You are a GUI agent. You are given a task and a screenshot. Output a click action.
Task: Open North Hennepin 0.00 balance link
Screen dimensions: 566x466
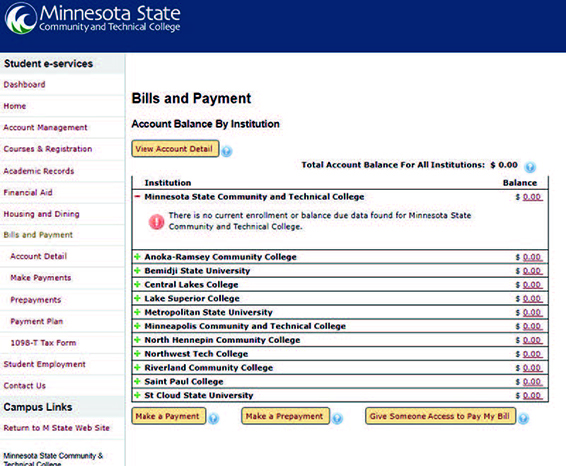tap(532, 340)
